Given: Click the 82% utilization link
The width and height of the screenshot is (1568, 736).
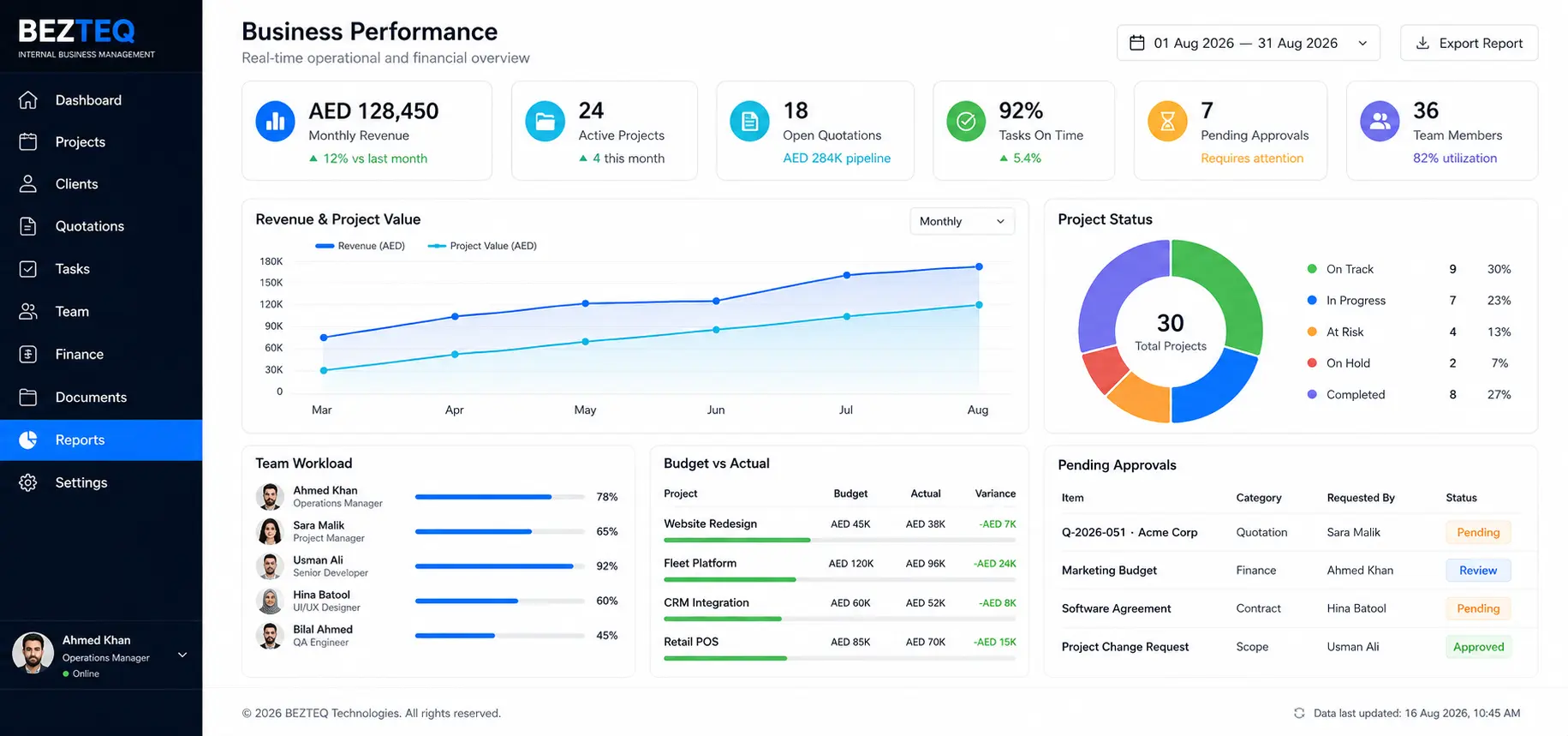Looking at the screenshot, I should point(1455,159).
